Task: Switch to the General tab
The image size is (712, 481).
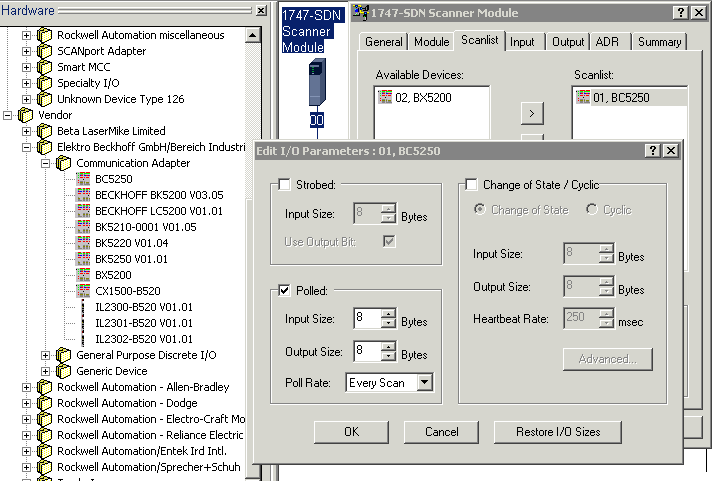Action: [x=384, y=42]
